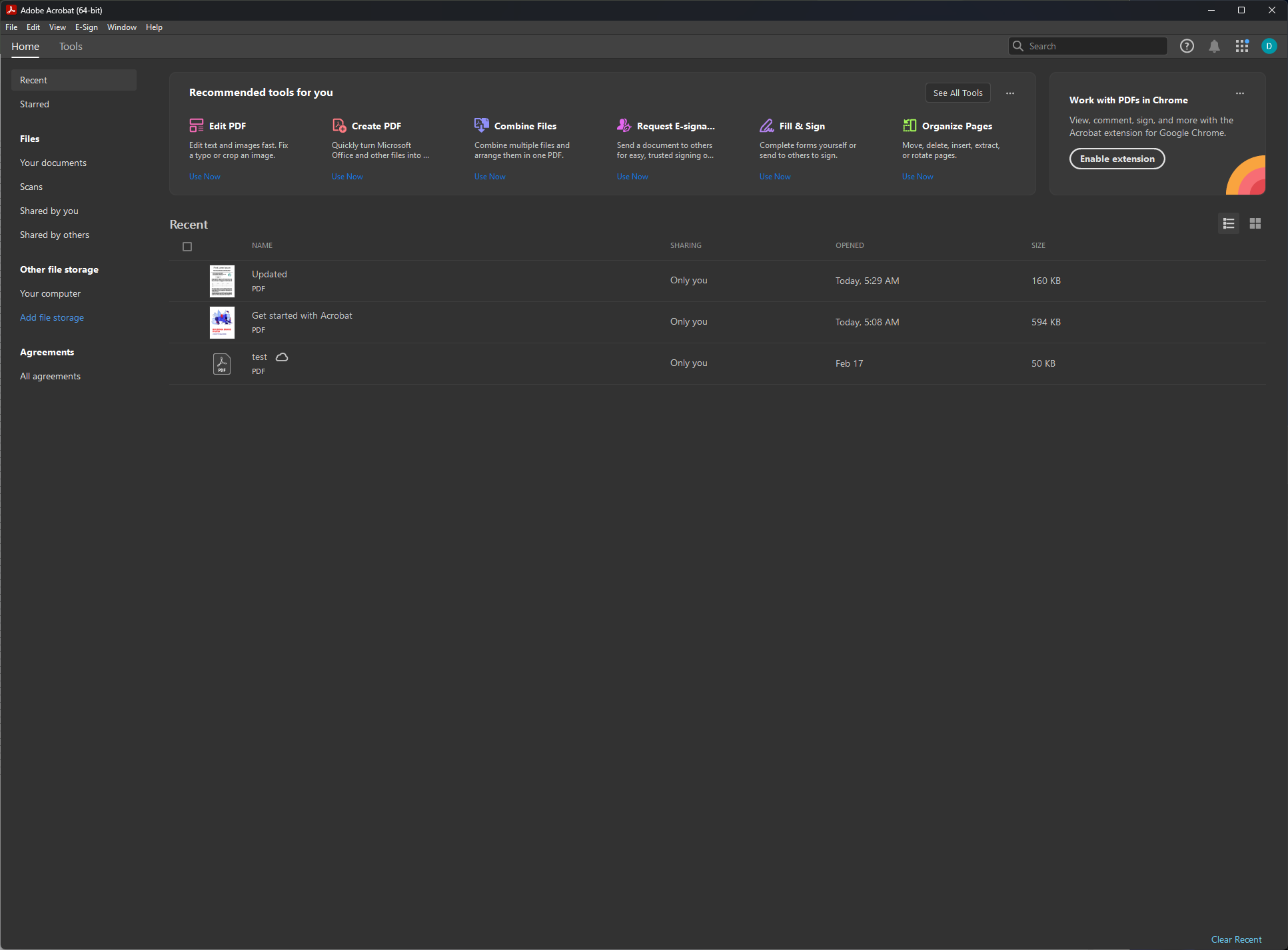The image size is (1288, 950).
Task: Open the Updated PDF thumbnail
Action: (222, 281)
